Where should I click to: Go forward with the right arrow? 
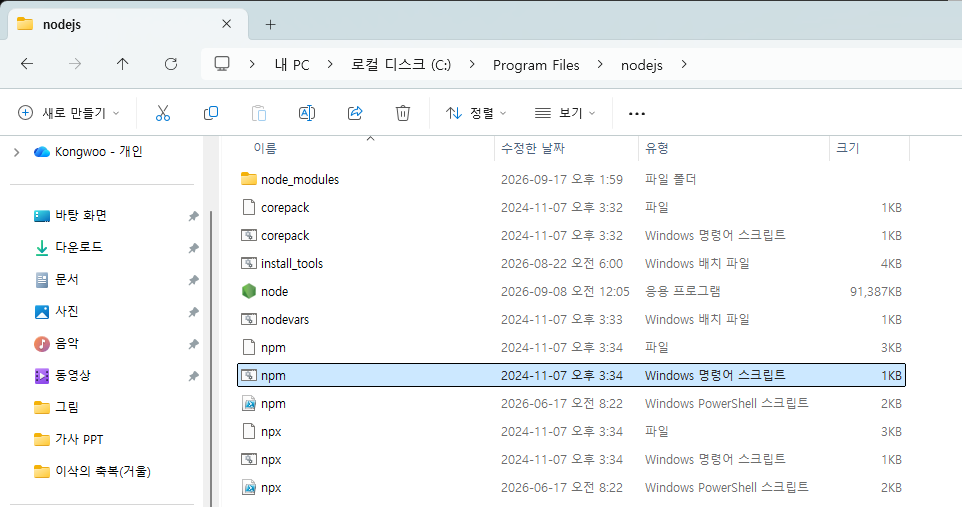coord(75,64)
